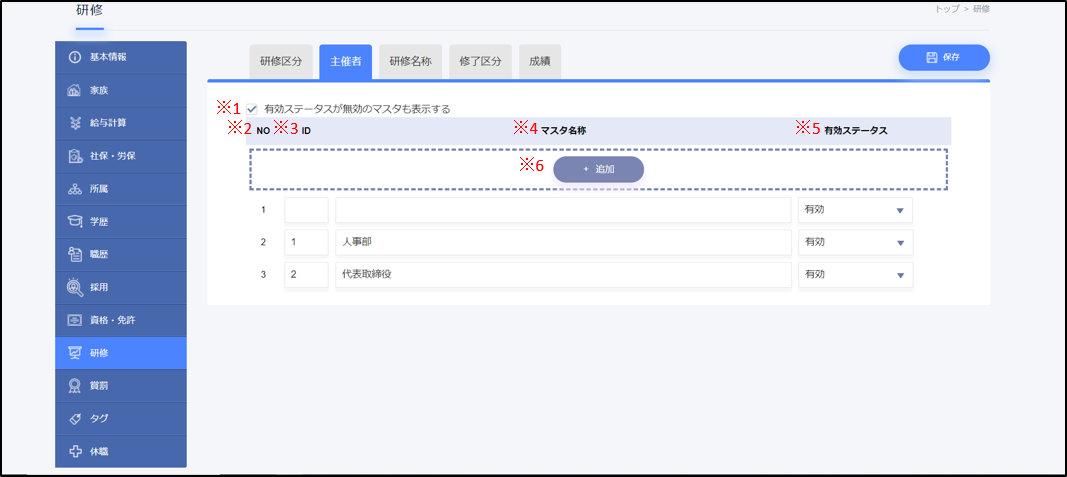Open the status dropdown for row 1

coord(855,210)
